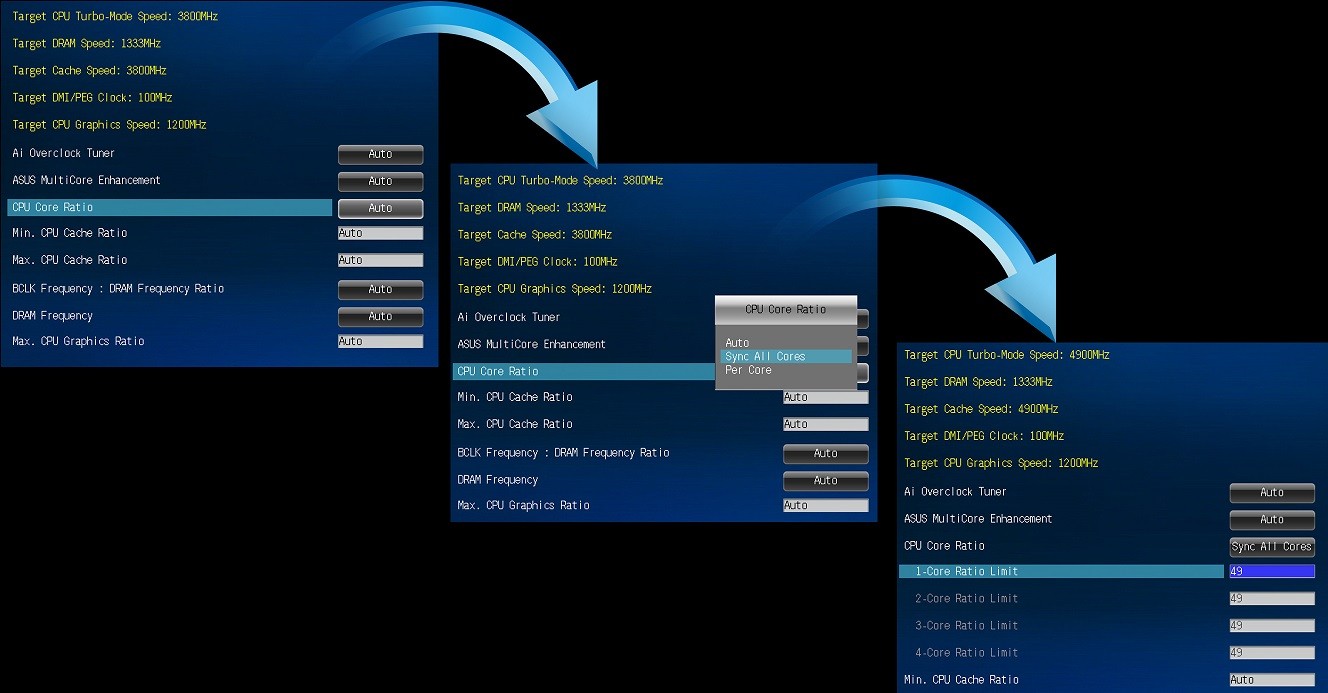Open DRAM Frequency Auto dropdown in first panel
This screenshot has width=1328, height=693.
pyautogui.click(x=380, y=316)
